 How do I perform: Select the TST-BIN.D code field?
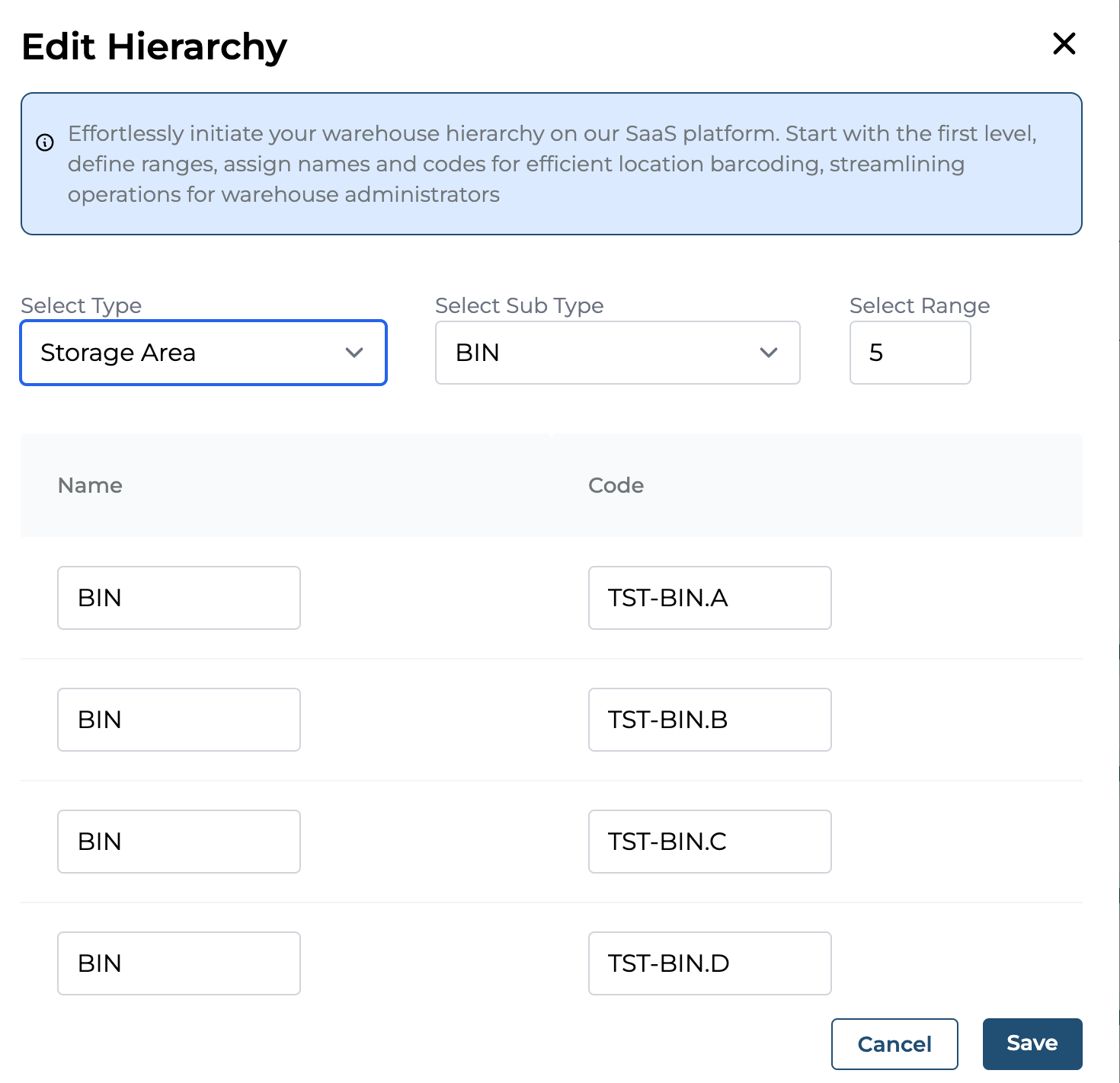pos(709,963)
